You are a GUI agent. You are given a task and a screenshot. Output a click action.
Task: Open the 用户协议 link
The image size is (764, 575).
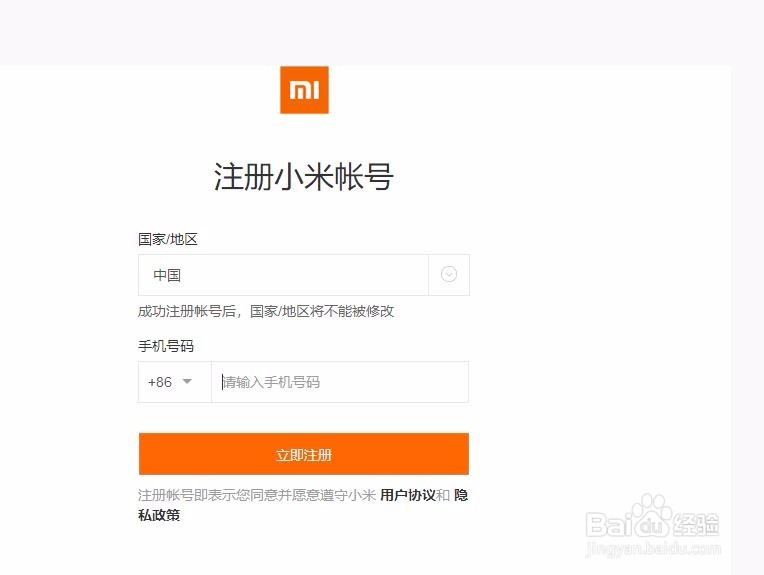point(408,495)
